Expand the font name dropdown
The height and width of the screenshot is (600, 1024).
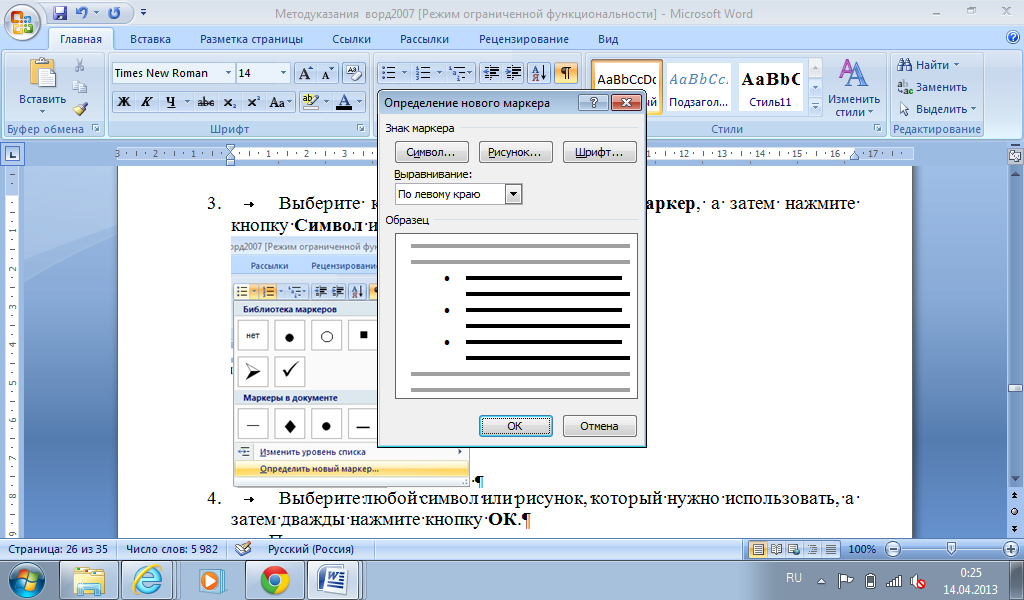[226, 73]
